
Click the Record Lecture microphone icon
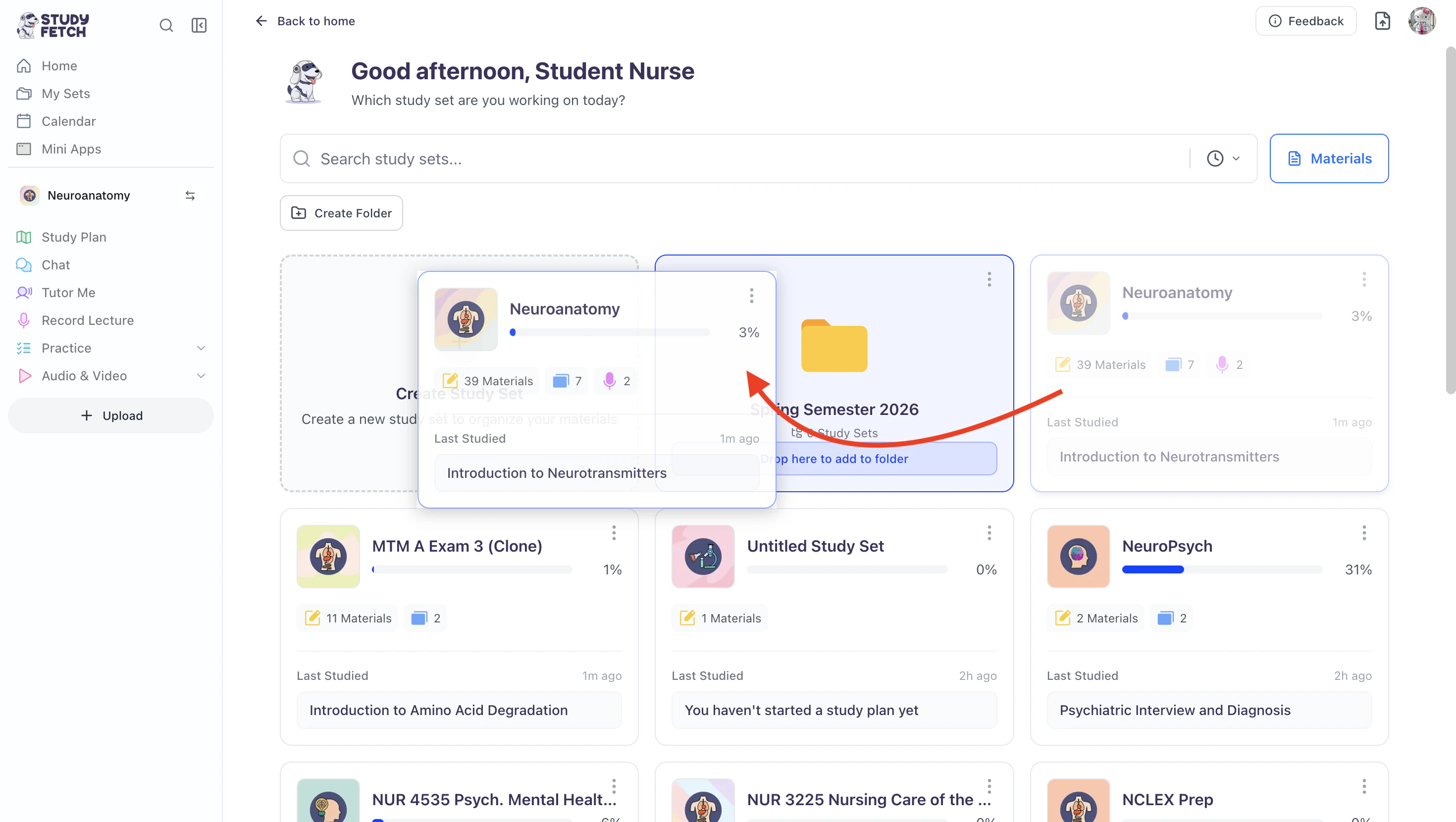24,320
